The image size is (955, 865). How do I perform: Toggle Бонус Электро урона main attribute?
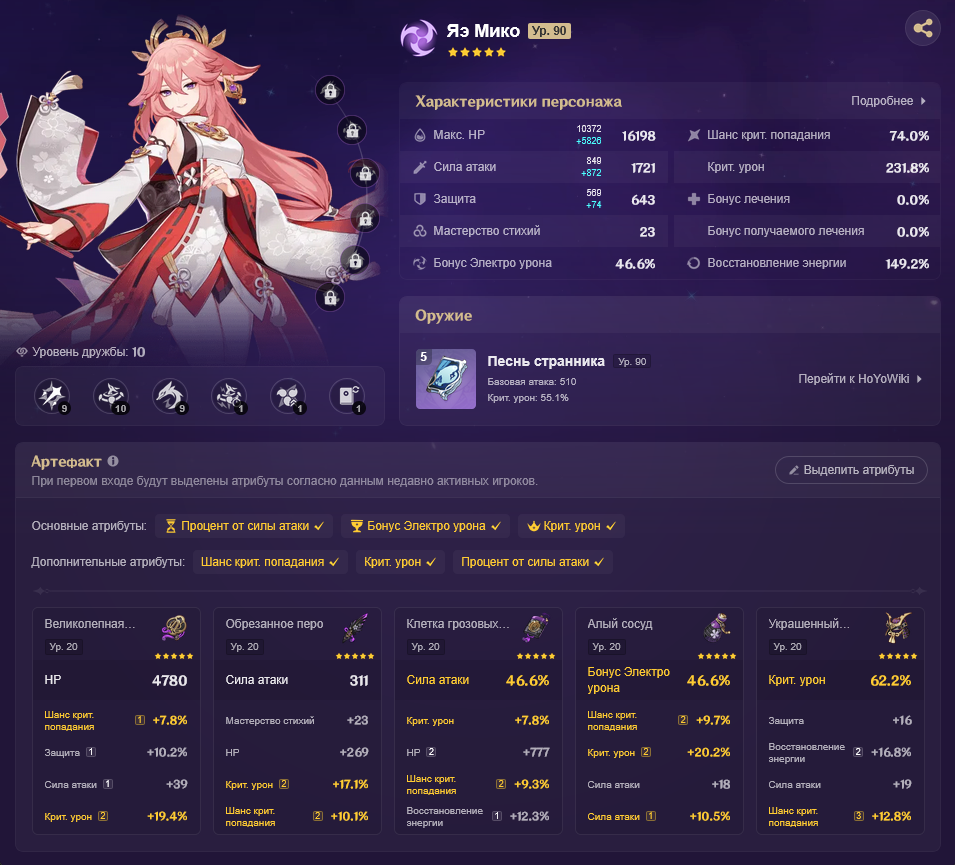[x=425, y=526]
